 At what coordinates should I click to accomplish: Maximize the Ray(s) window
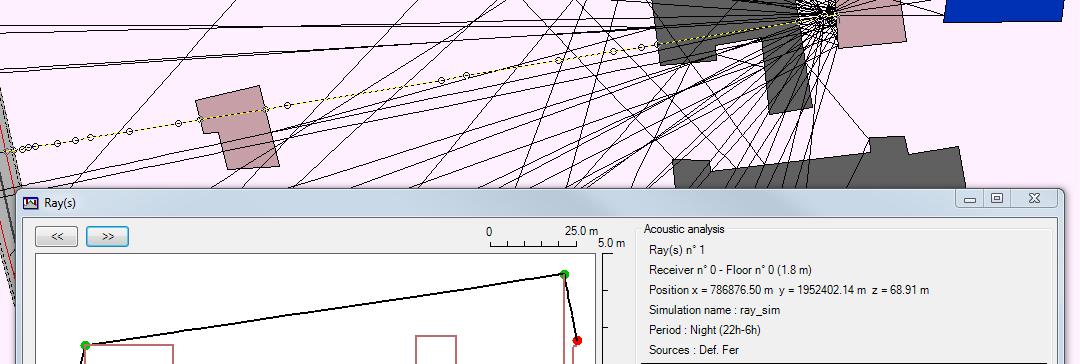[997, 199]
